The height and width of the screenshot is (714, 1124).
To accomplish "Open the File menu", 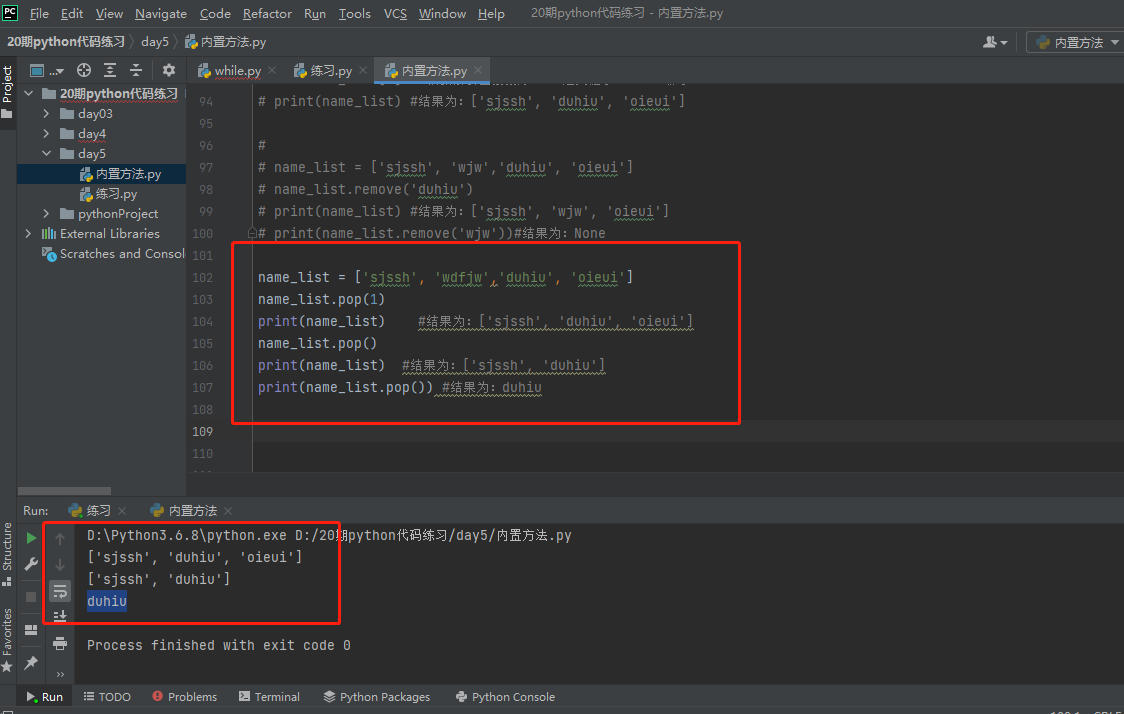I will click(x=39, y=14).
